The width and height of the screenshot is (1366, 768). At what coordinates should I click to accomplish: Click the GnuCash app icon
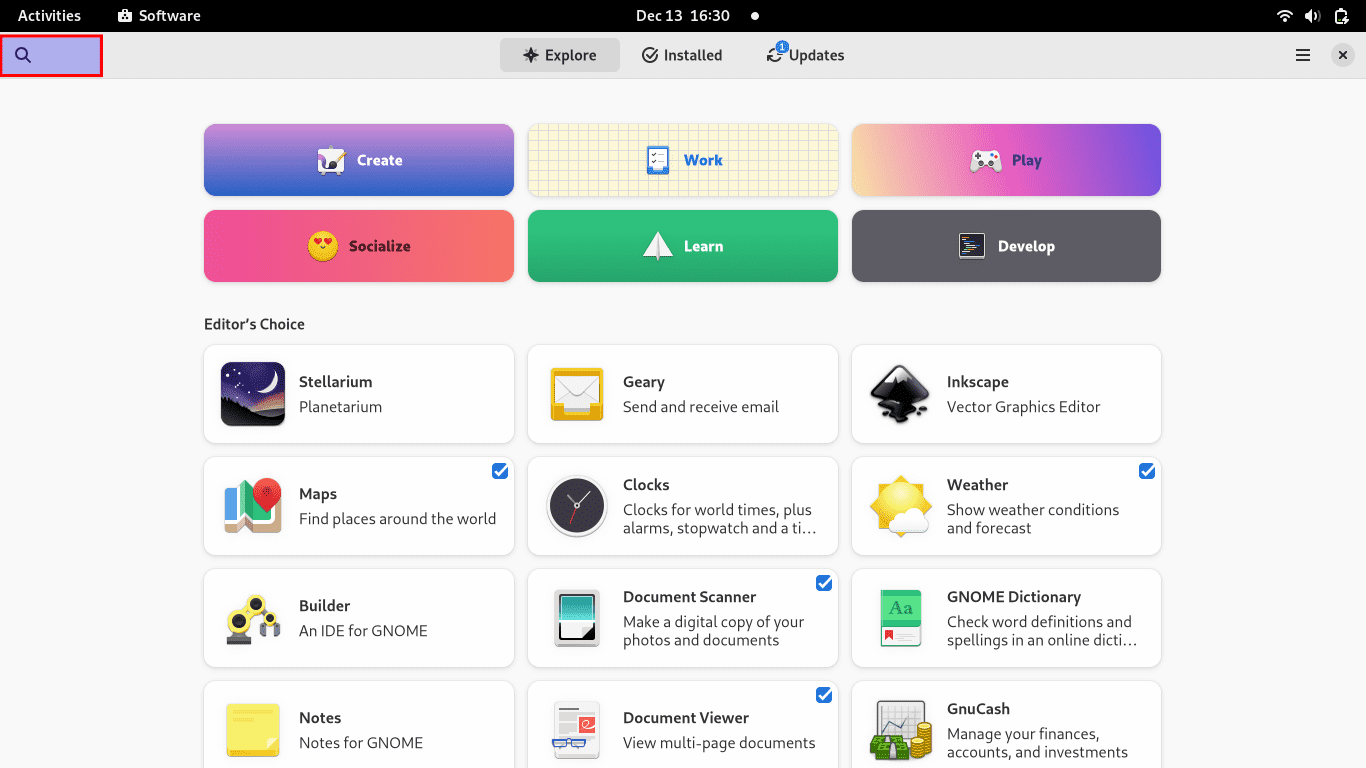901,730
